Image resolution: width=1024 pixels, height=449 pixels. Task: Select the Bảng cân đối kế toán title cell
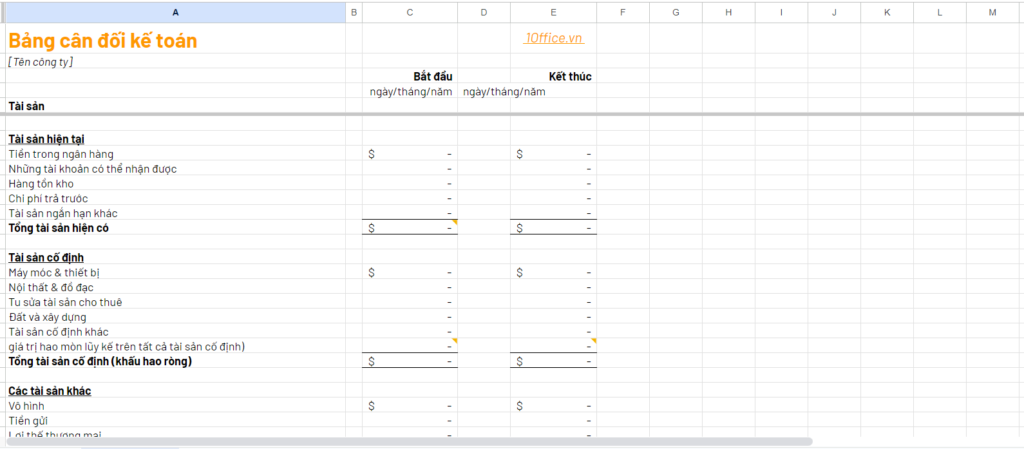[176, 40]
